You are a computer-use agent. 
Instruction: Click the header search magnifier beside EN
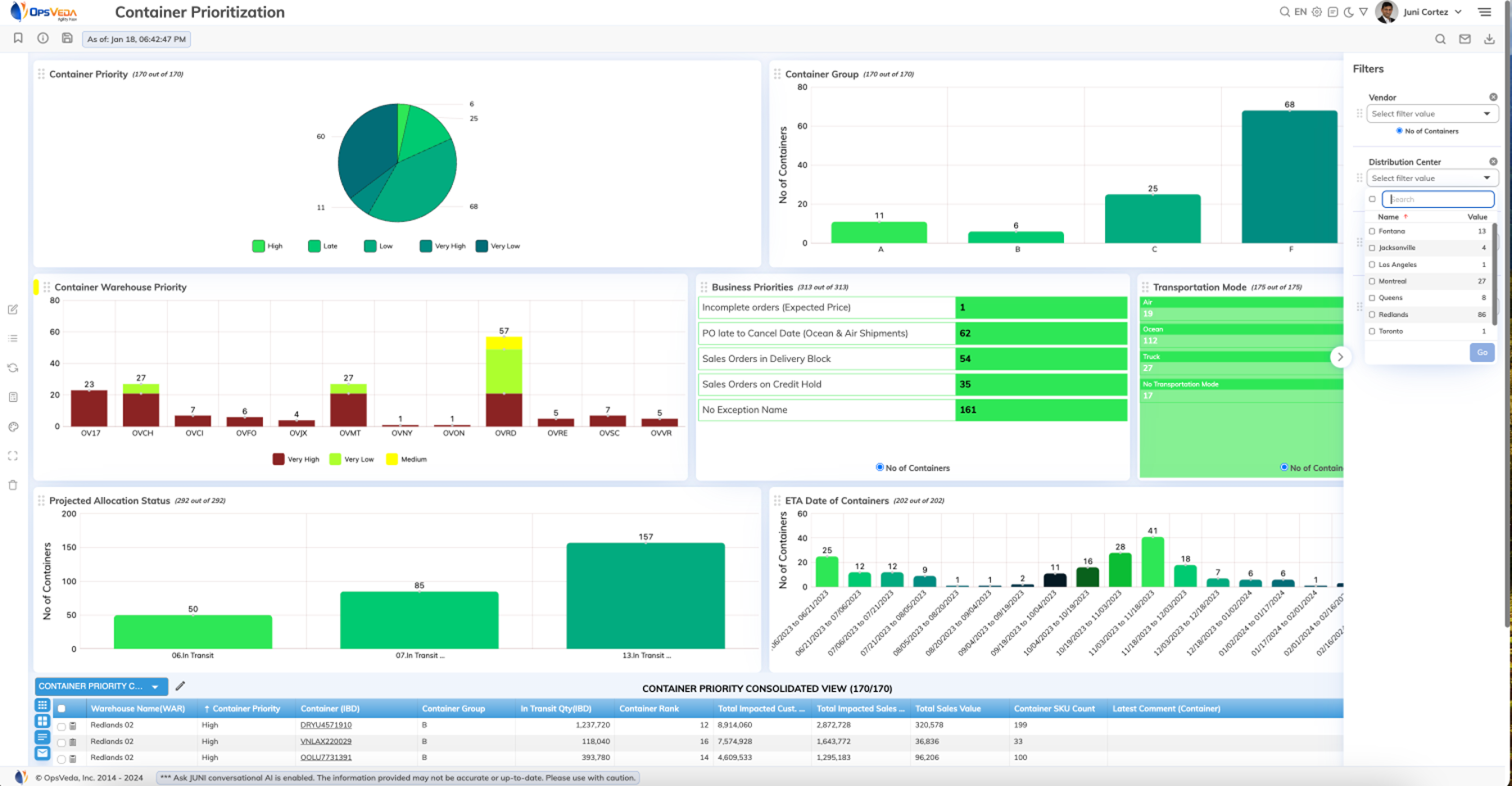(x=1284, y=12)
